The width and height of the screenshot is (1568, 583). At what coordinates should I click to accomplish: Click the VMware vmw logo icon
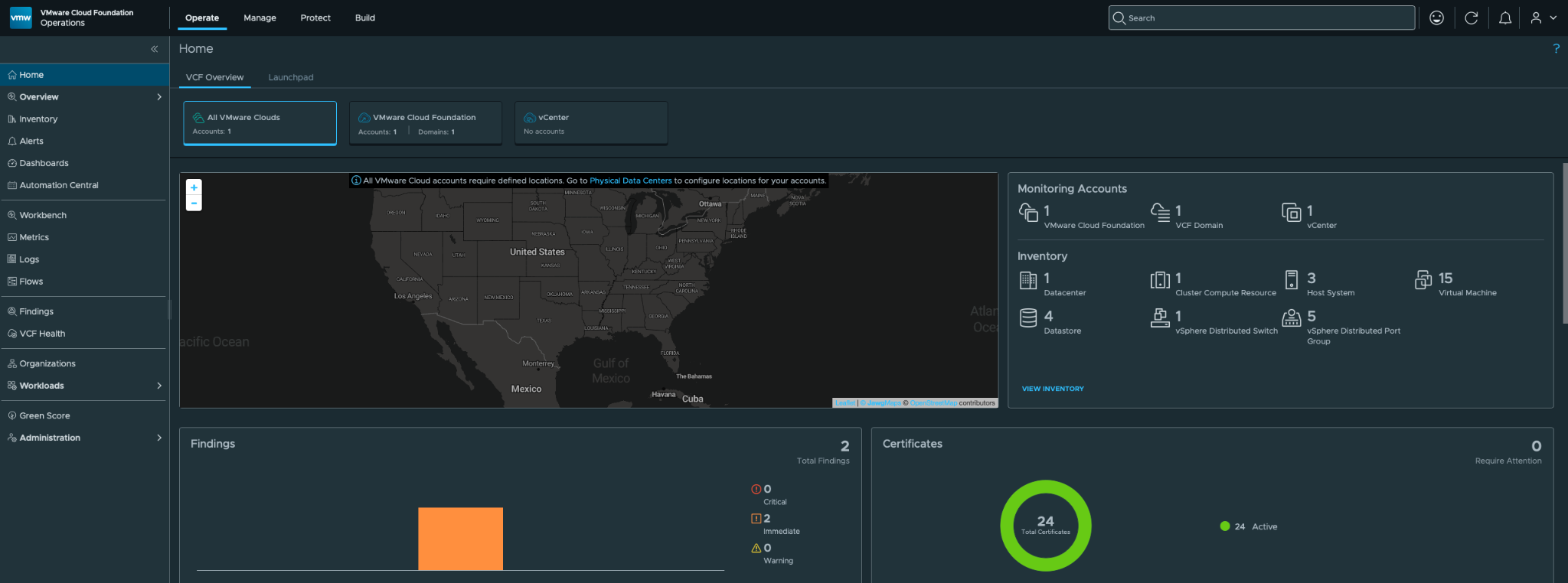tap(21, 18)
